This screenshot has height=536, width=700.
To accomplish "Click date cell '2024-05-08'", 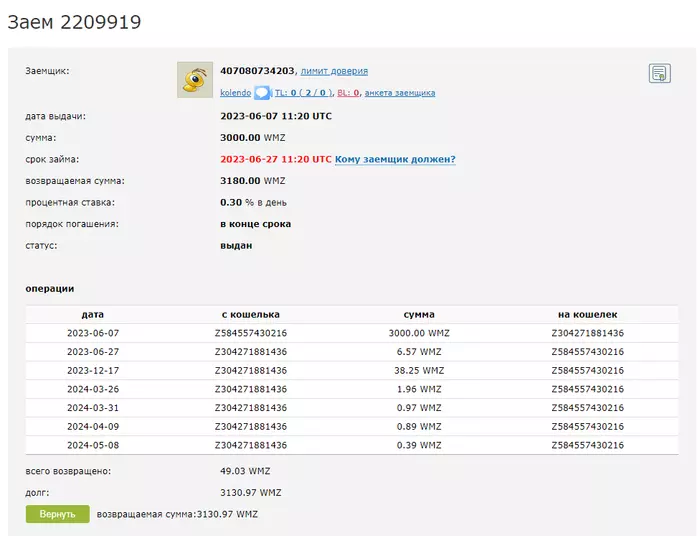I will pyautogui.click(x=93, y=445).
